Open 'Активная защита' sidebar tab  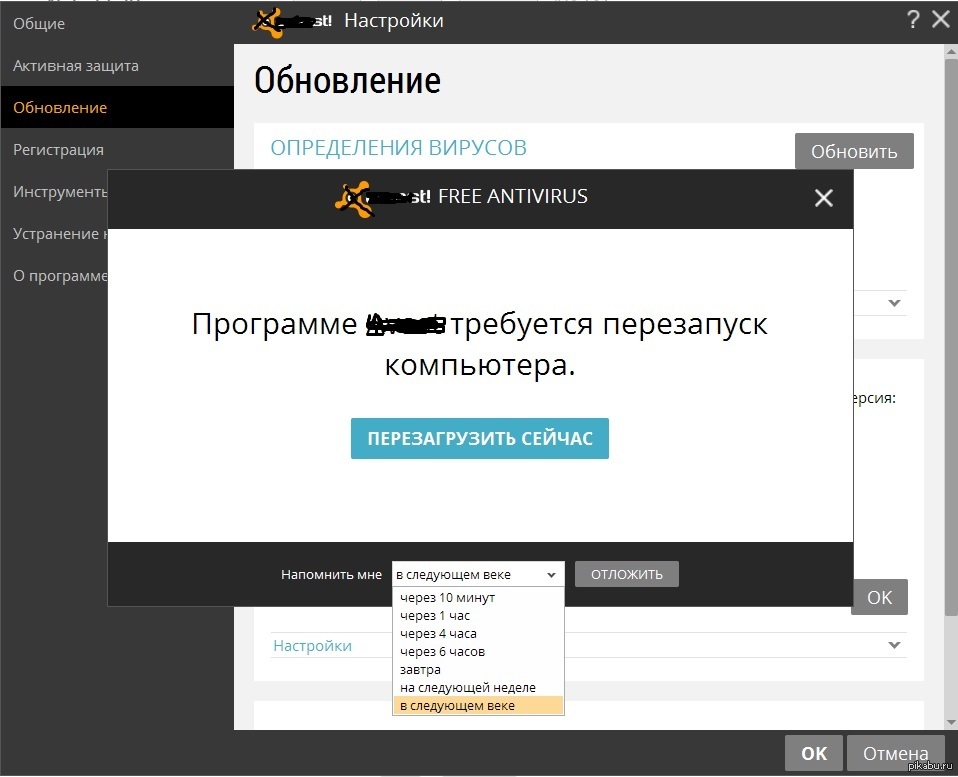pos(76,66)
